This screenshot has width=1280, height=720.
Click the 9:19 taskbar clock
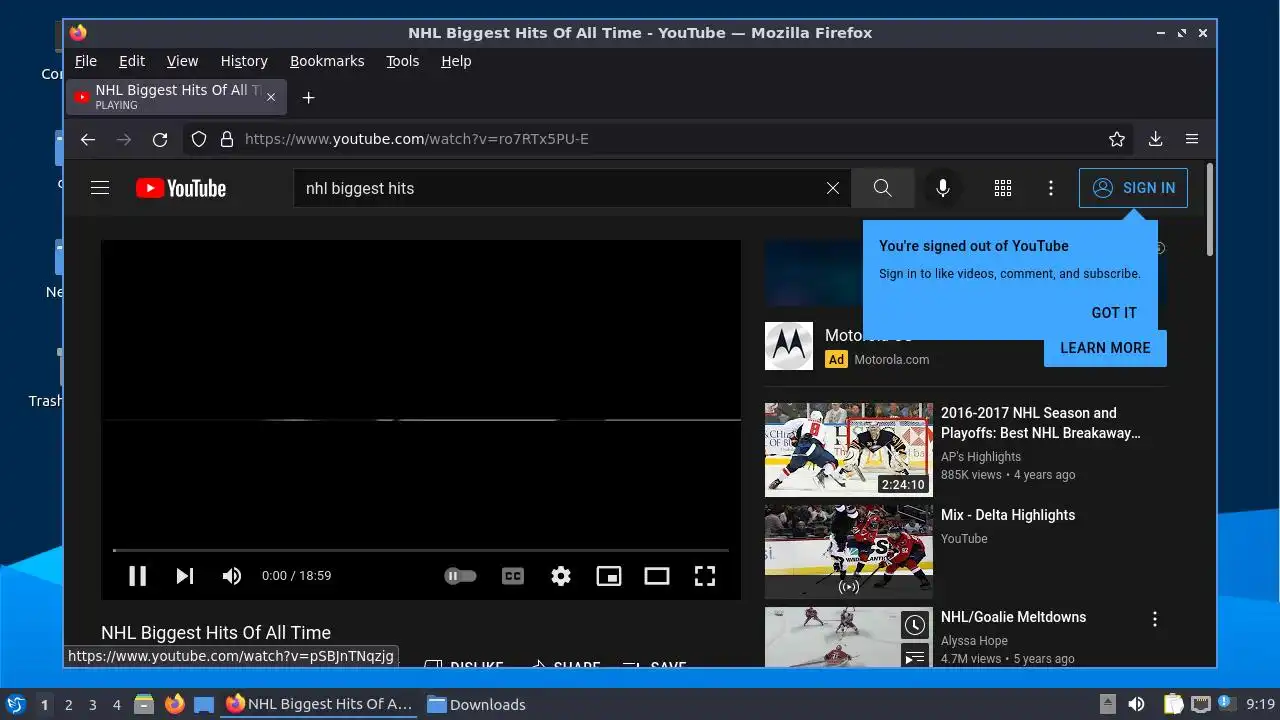[x=1260, y=704]
